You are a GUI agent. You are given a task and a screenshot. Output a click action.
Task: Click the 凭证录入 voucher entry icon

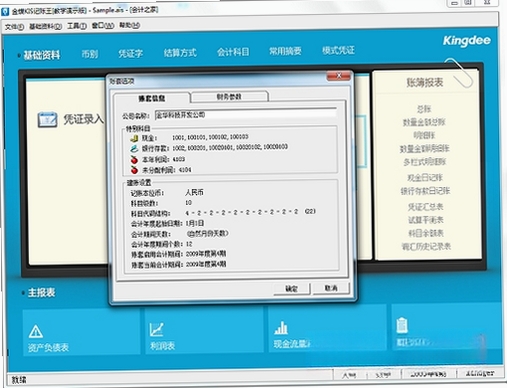click(47, 120)
